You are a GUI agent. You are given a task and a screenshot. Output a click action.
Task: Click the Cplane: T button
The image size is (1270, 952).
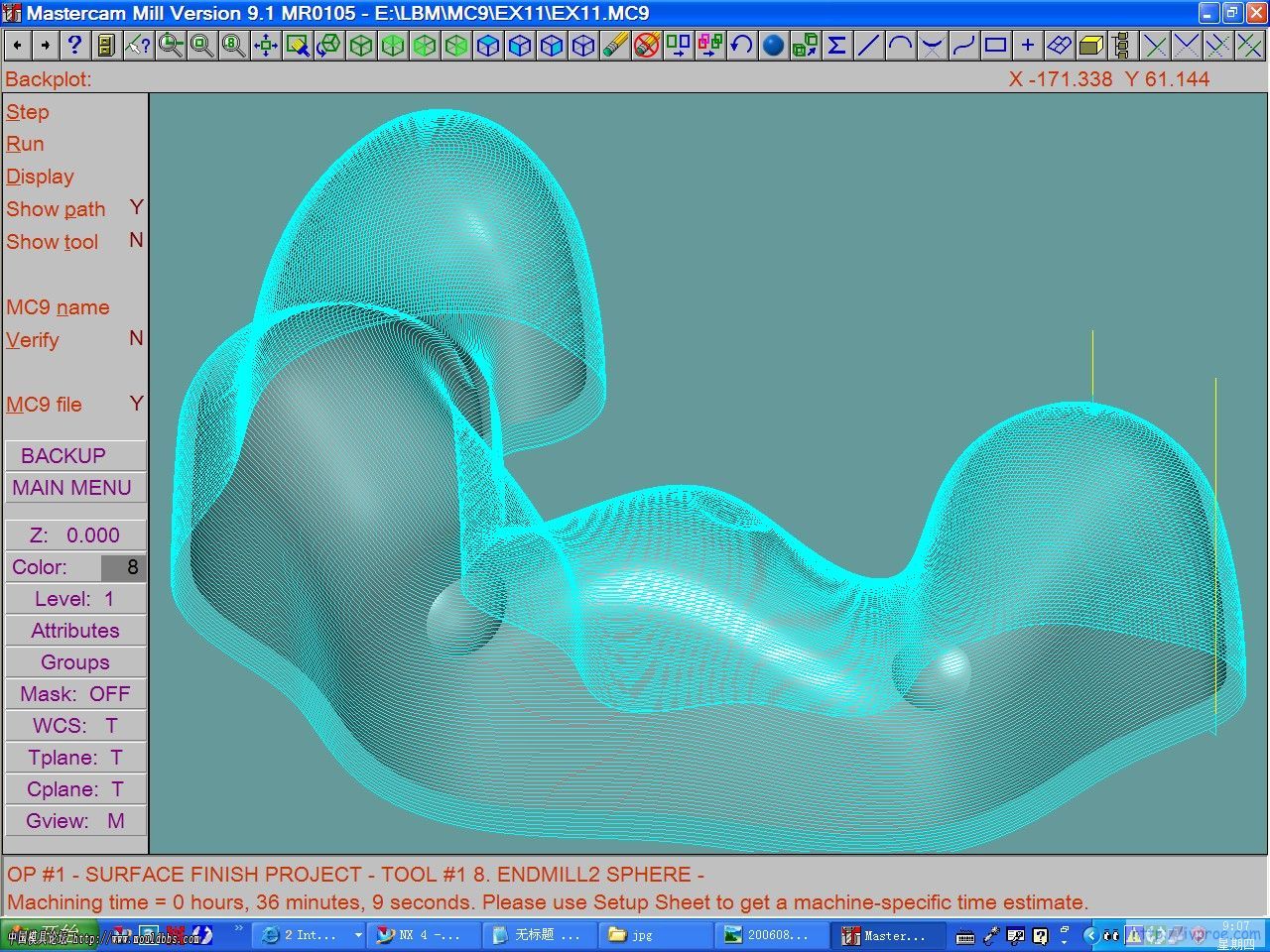pos(75,789)
